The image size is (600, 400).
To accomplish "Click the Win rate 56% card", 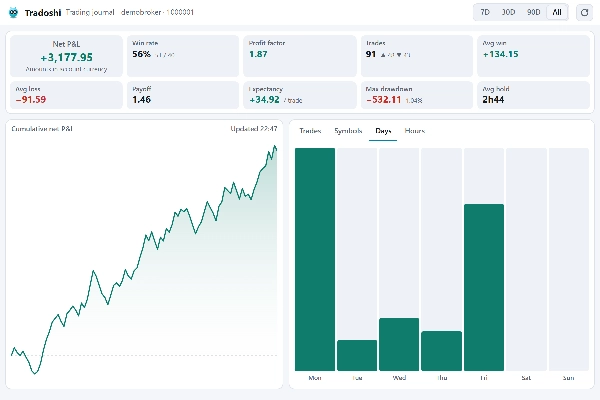I will (183, 56).
